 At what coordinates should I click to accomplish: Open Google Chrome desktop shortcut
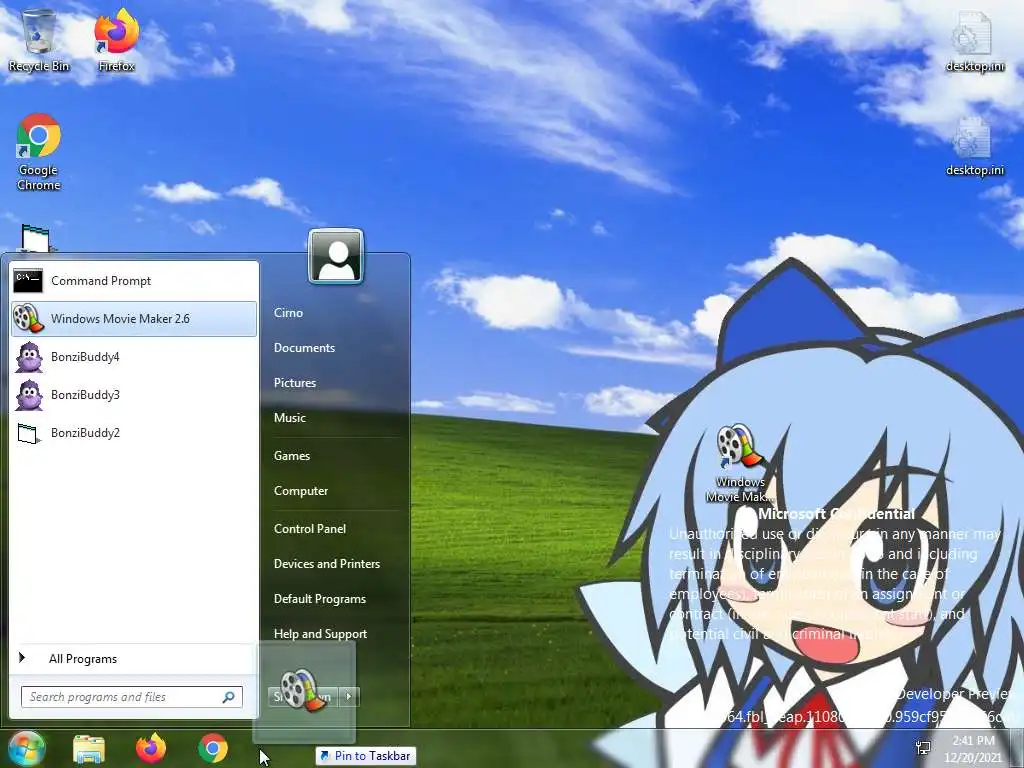click(39, 152)
